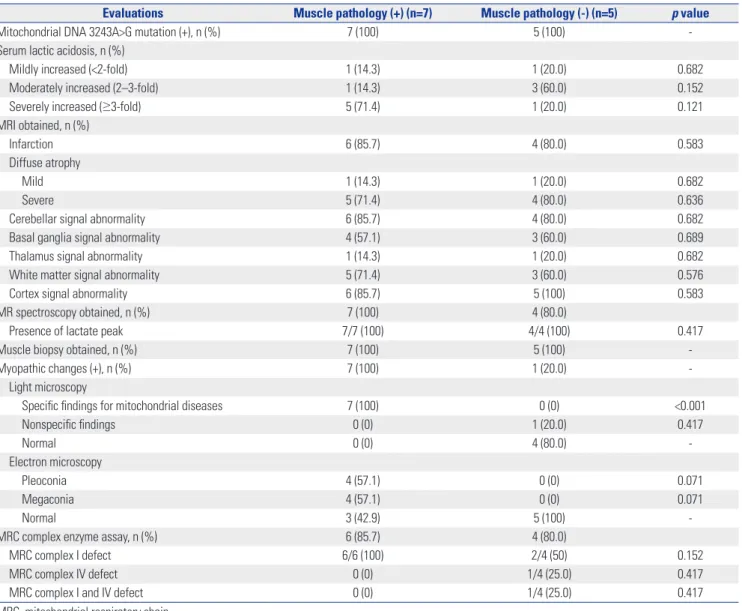Select the Megaconia row label

48,499
